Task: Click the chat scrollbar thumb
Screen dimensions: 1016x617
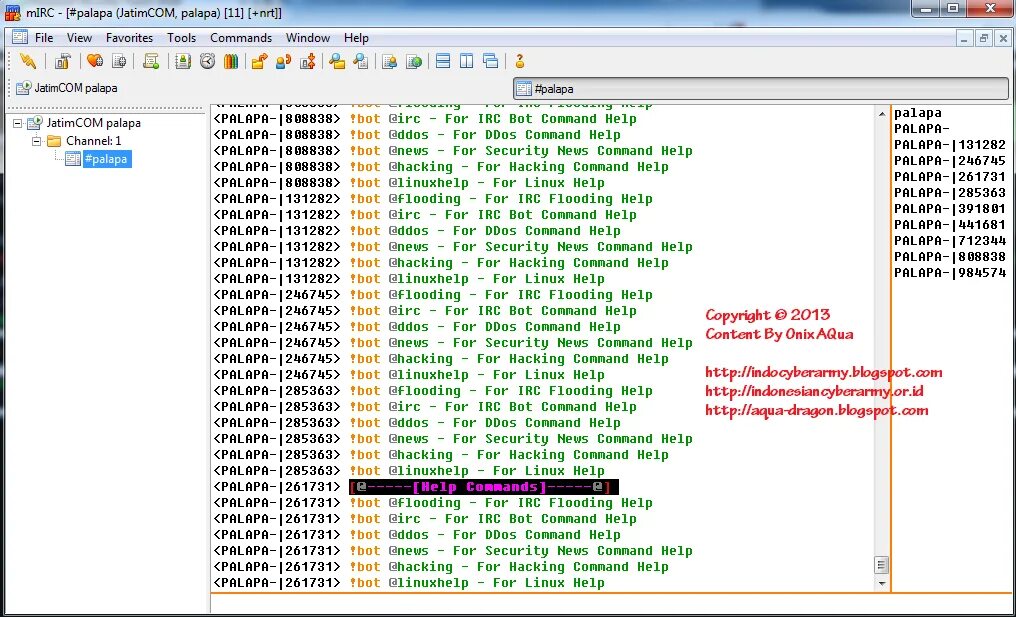Action: [881, 565]
